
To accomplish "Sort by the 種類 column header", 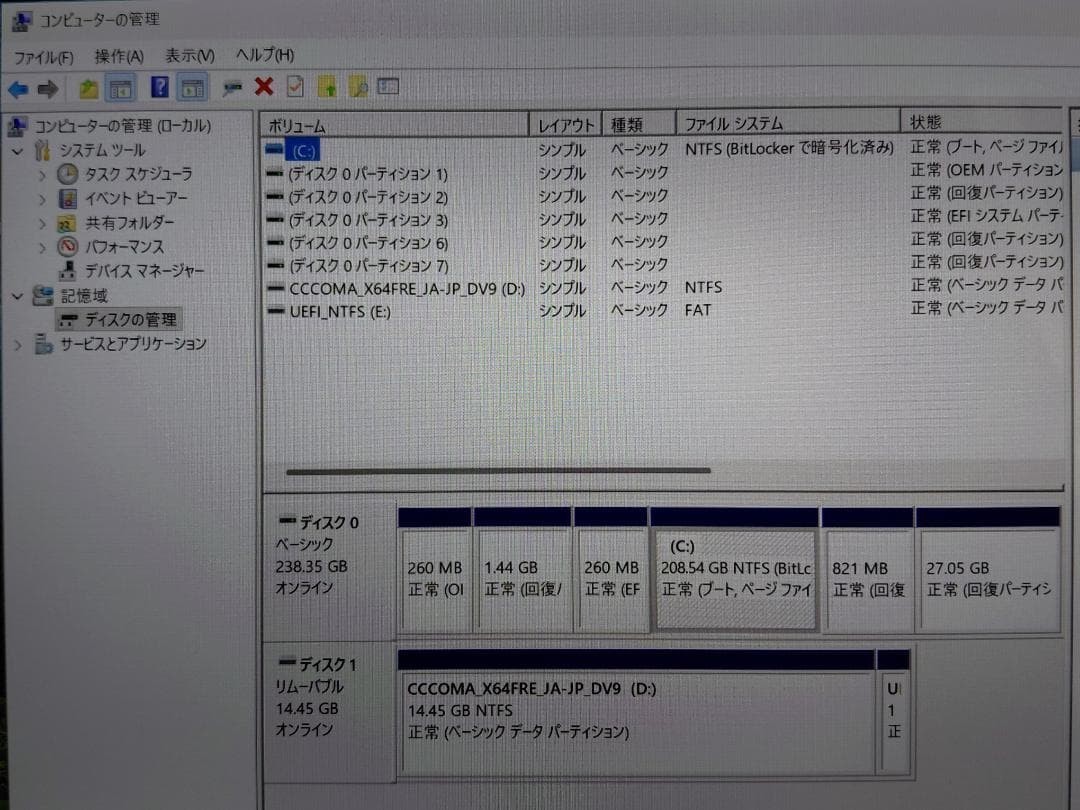I will point(639,124).
